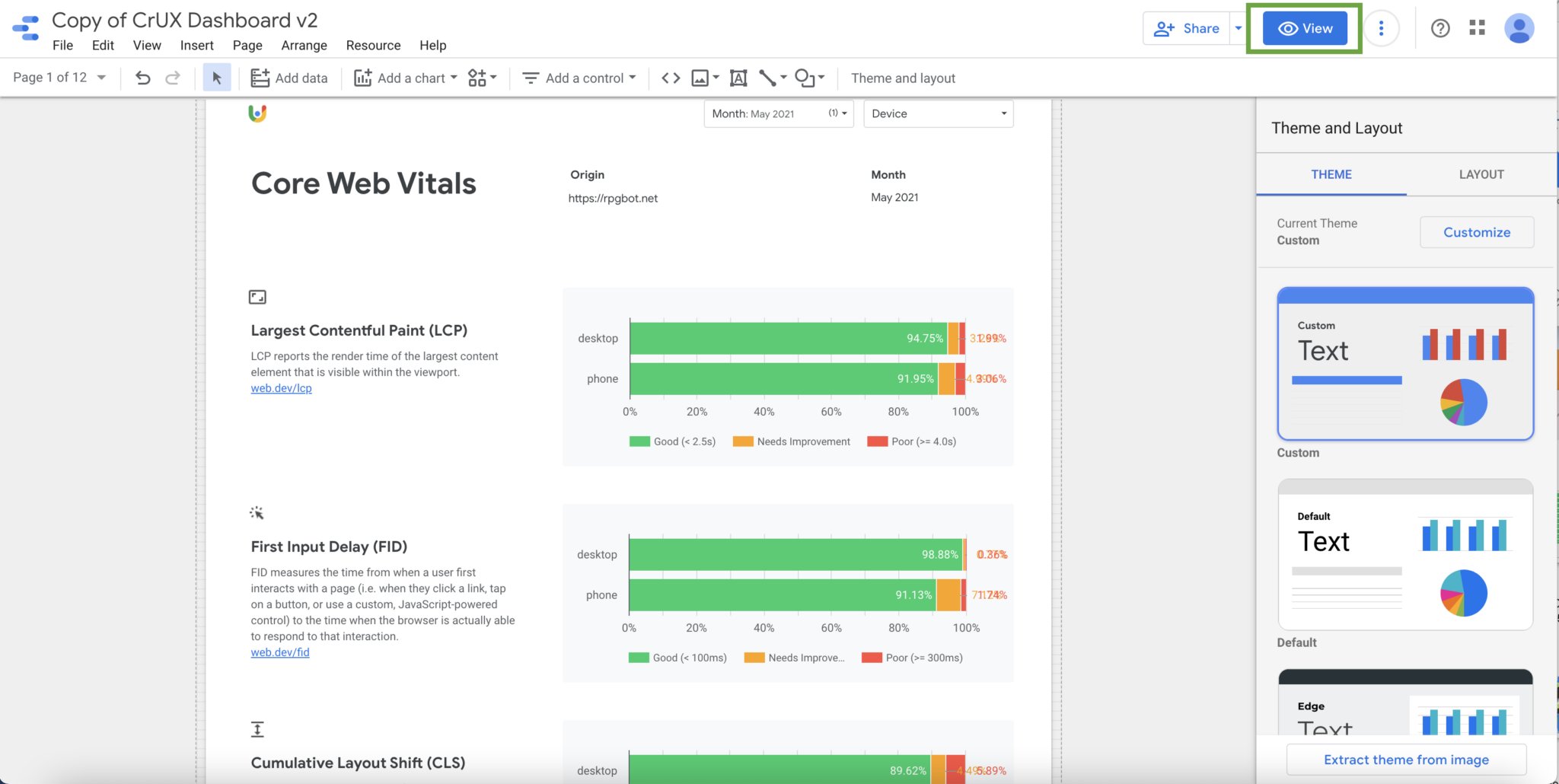Click the Poor (>= 300ms) legend entry
This screenshot has height=784, width=1559.
tap(912, 658)
